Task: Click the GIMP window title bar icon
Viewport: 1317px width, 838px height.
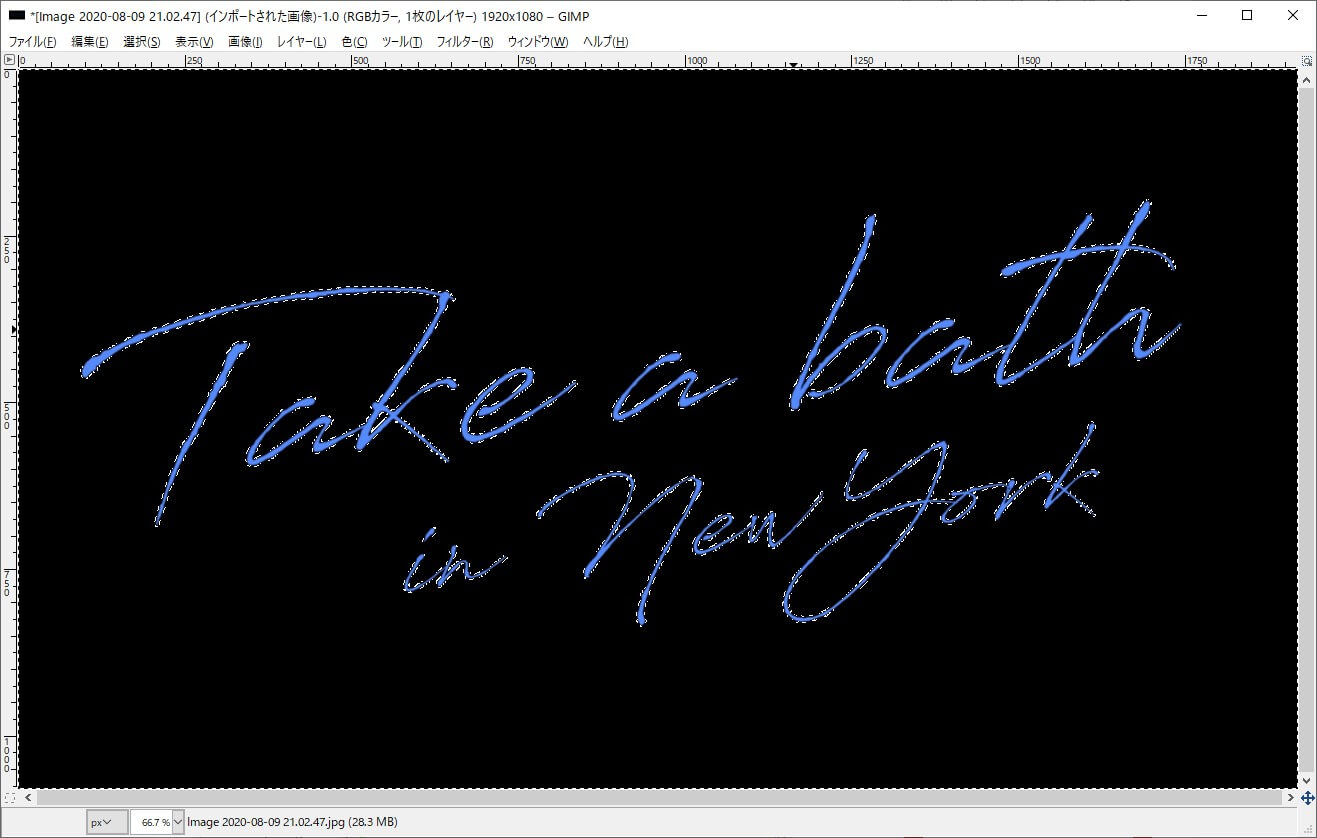Action: point(16,15)
